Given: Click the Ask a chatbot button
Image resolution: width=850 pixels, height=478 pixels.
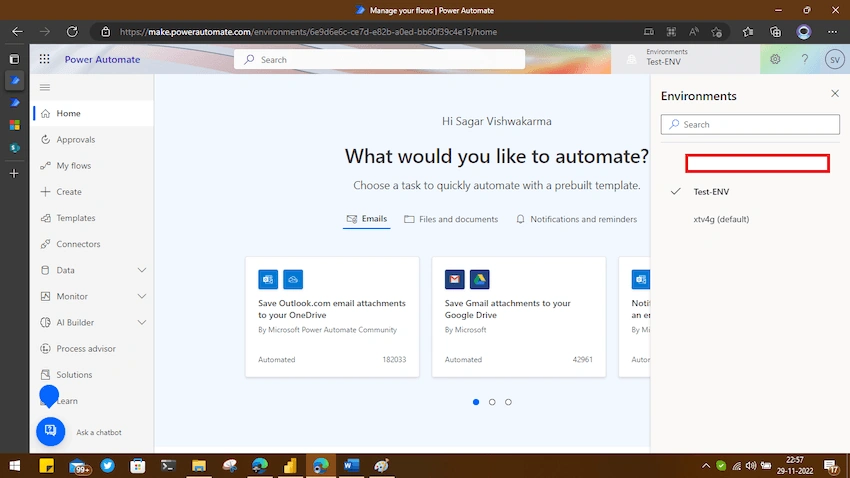Looking at the screenshot, I should click(50, 431).
